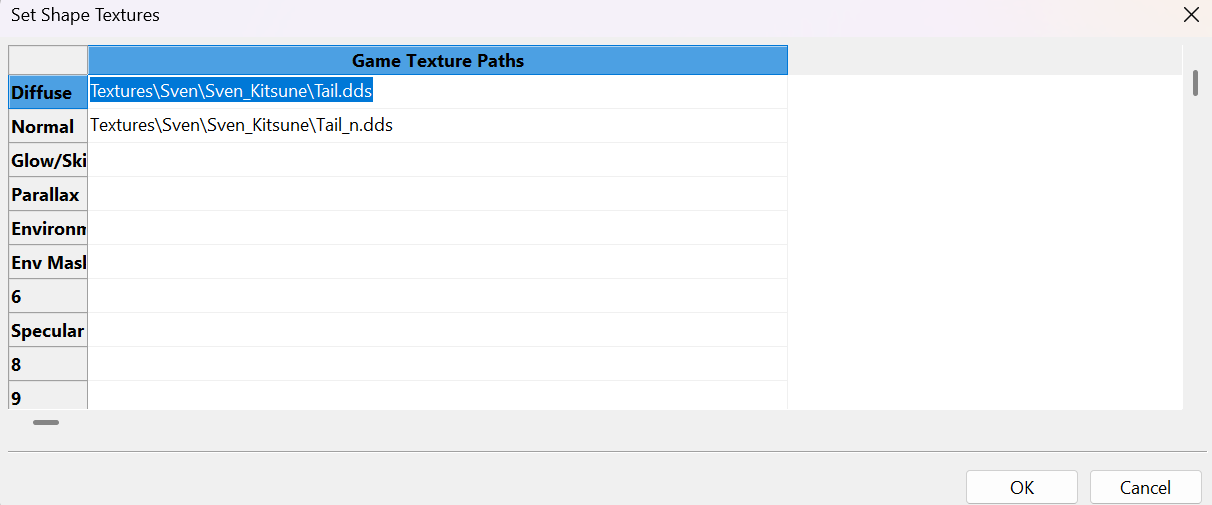The image size is (1212, 505).
Task: Select the Env Mask texture path cell
Action: click(x=438, y=262)
